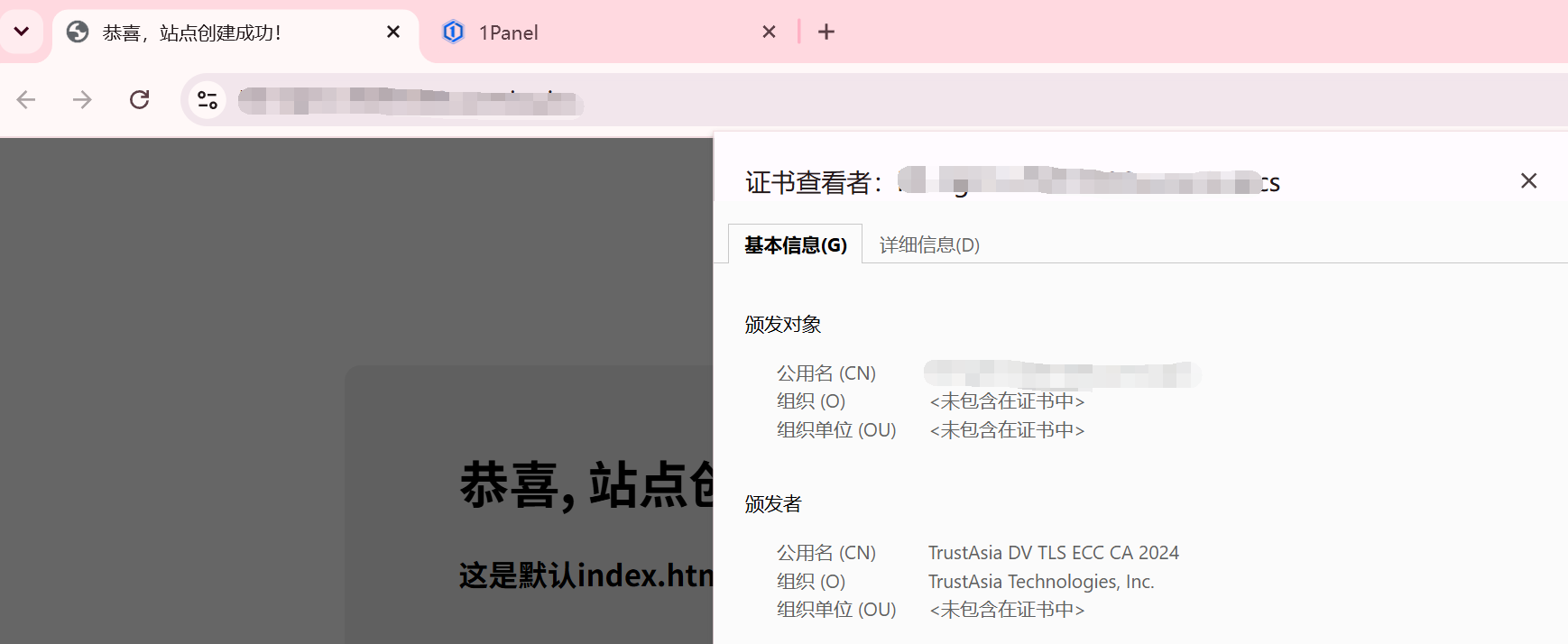The width and height of the screenshot is (1568, 644).
Task: Open the tab search dropdown arrow
Action: click(x=22, y=32)
